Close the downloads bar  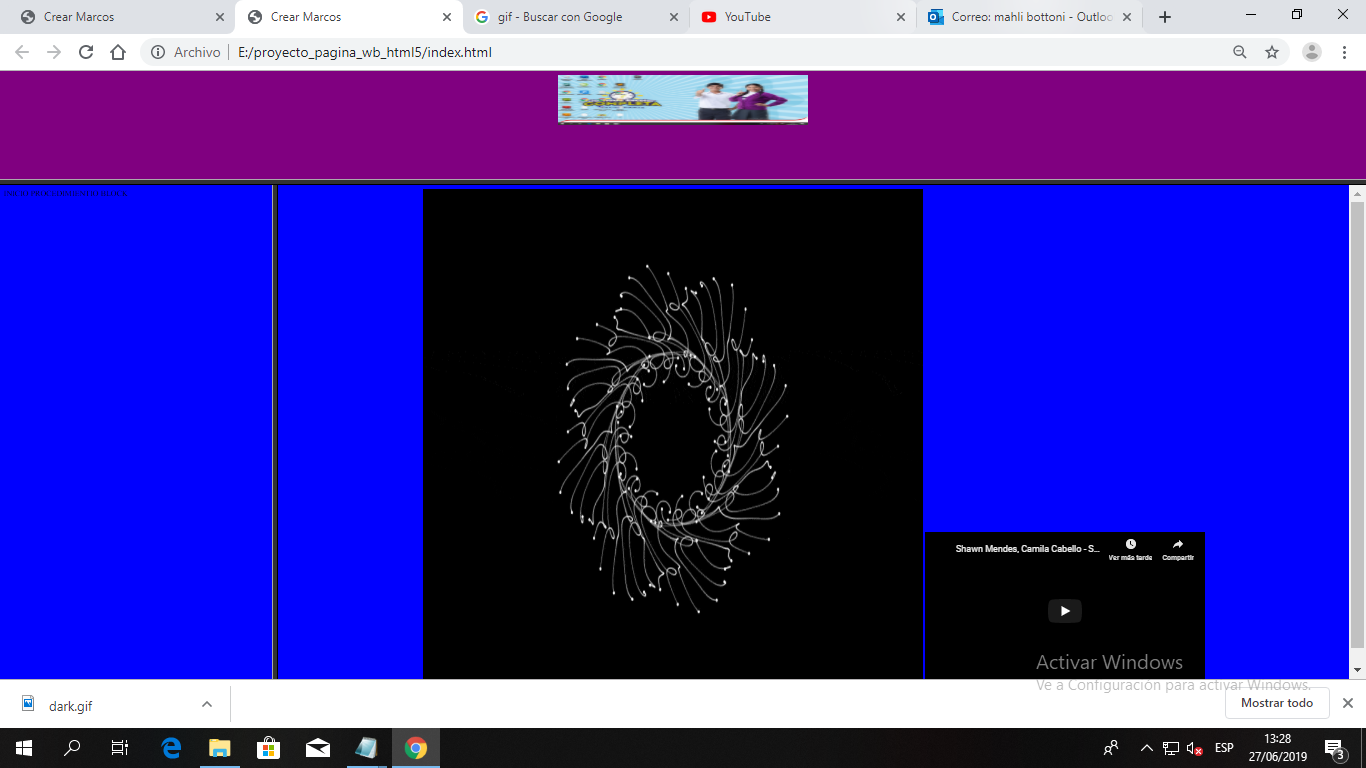1347,703
